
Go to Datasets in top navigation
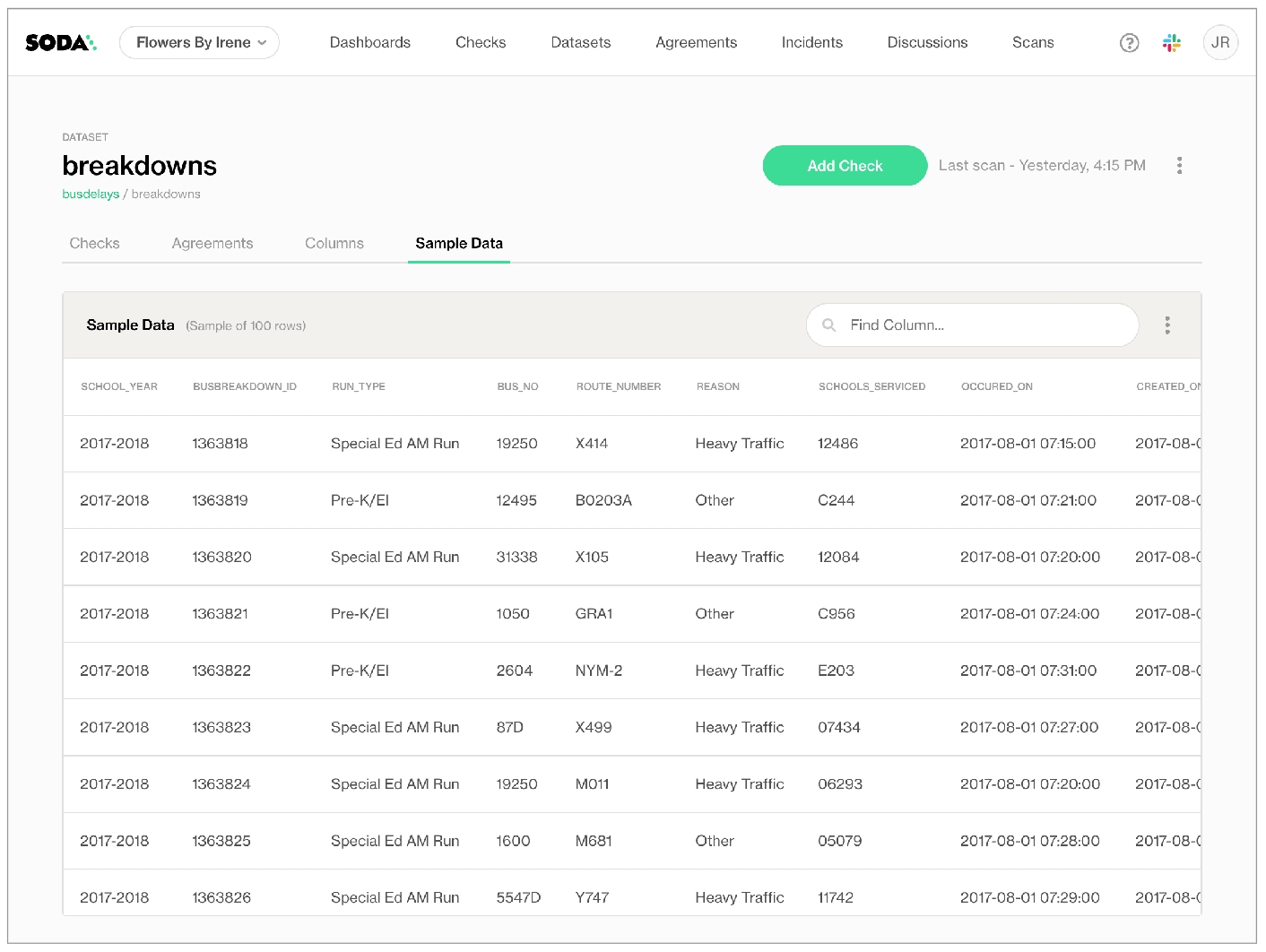pyautogui.click(x=580, y=42)
